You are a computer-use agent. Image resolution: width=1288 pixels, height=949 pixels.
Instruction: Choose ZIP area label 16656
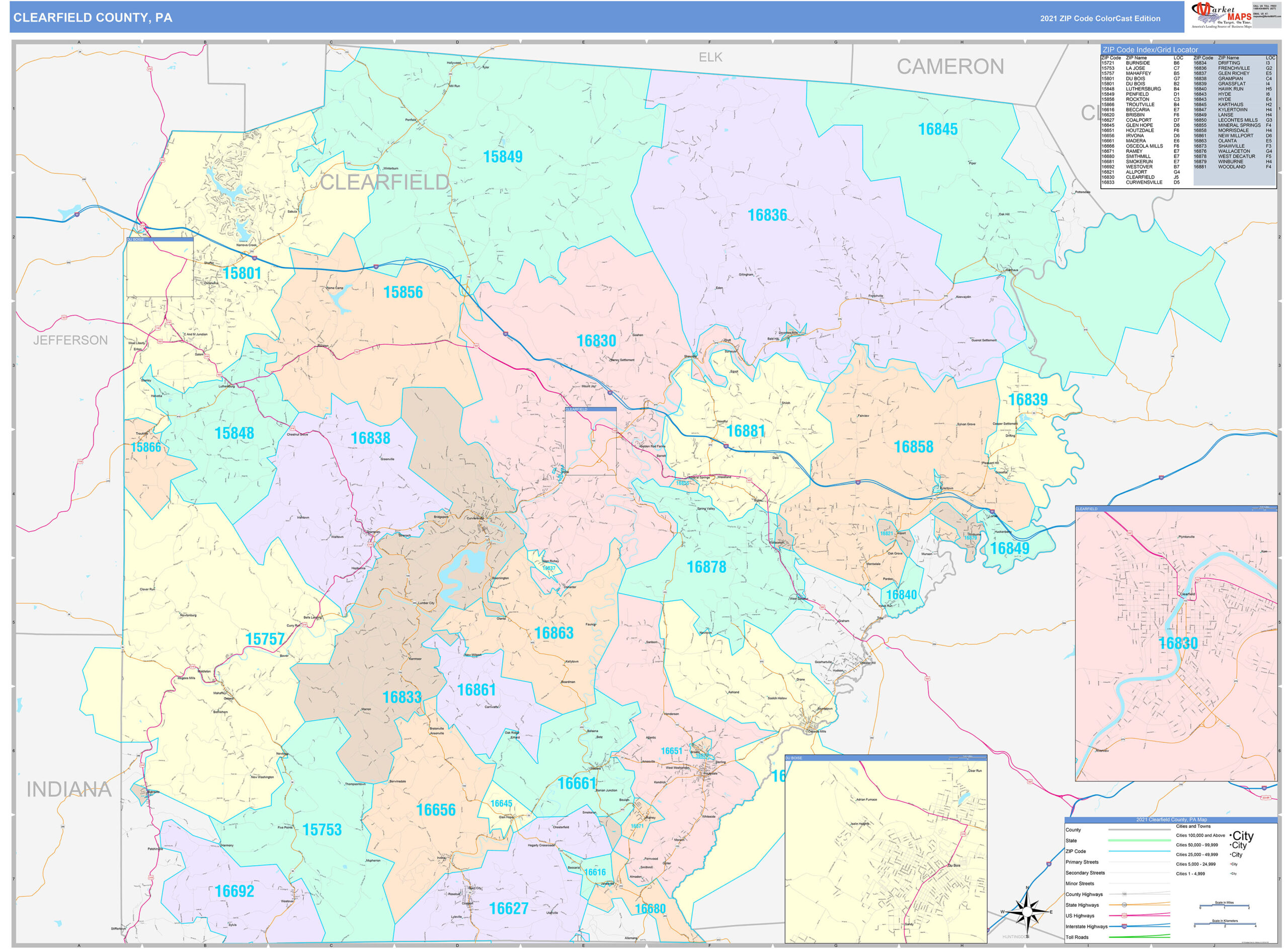pyautogui.click(x=435, y=811)
